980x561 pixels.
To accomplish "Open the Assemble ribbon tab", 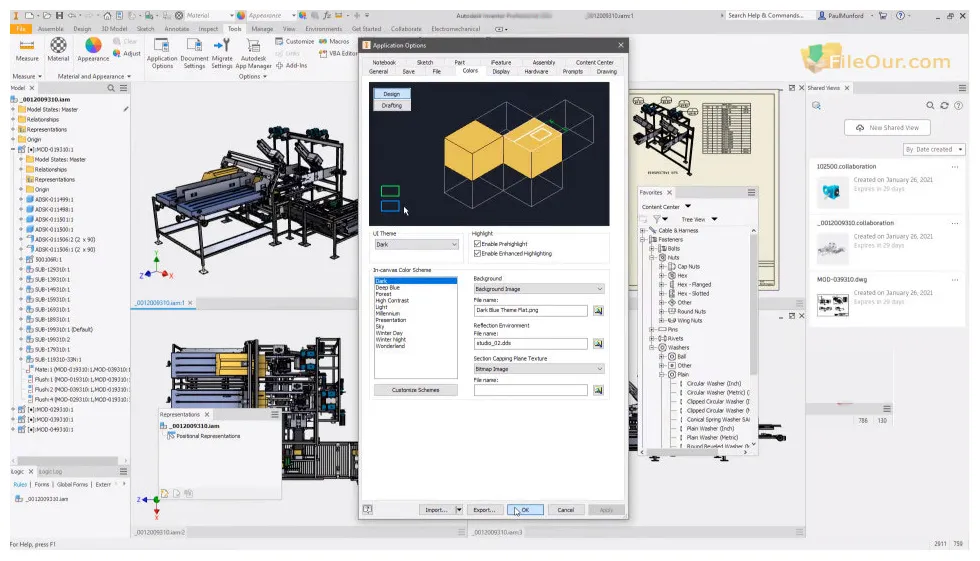I will (51, 29).
